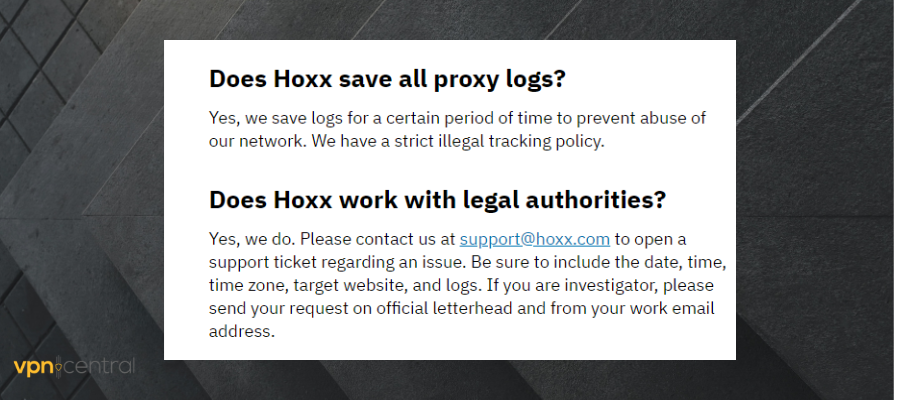Click the words "support ticket" in the paragraph

point(262,262)
